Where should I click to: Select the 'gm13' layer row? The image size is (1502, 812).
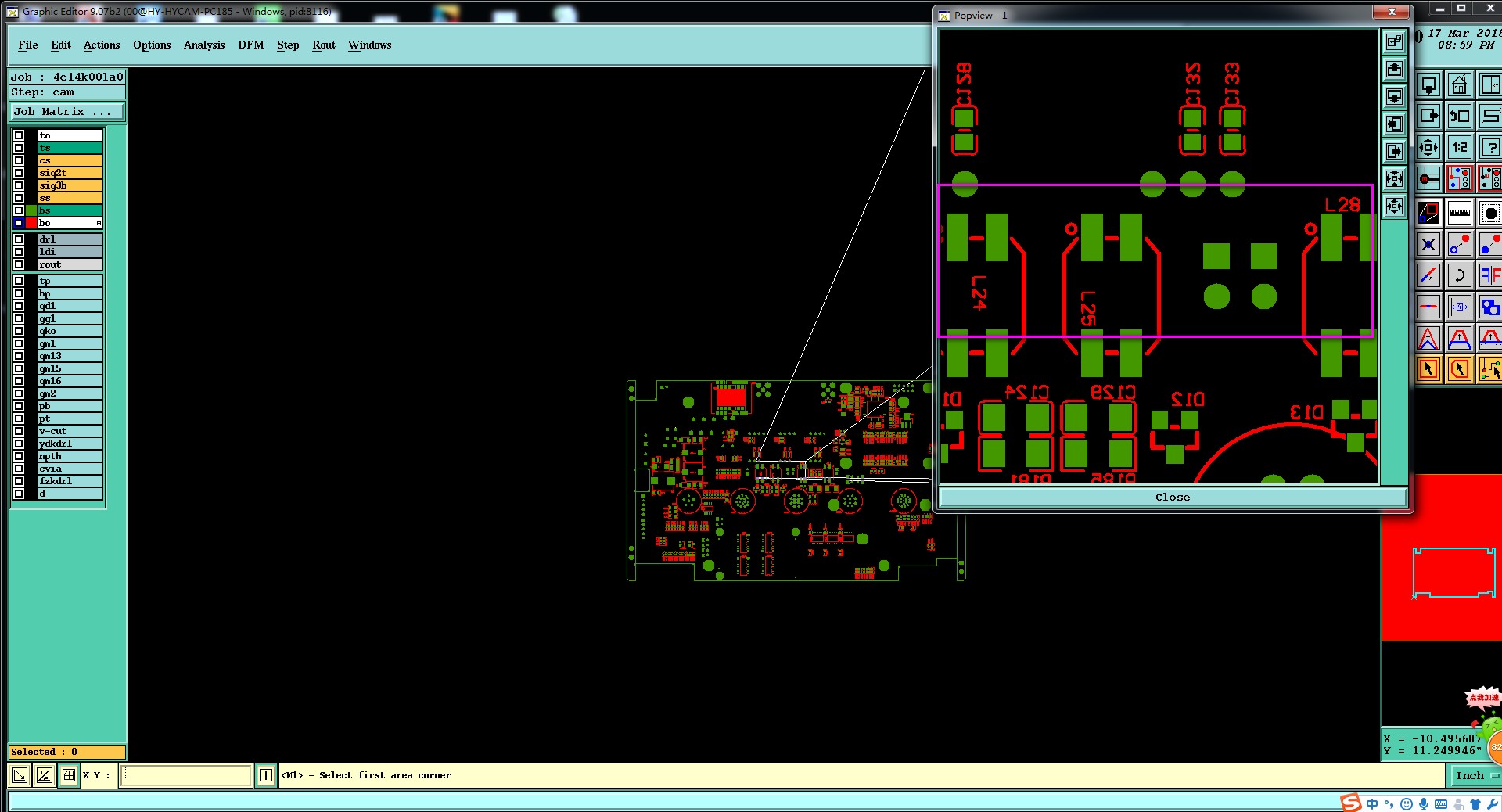coord(70,356)
